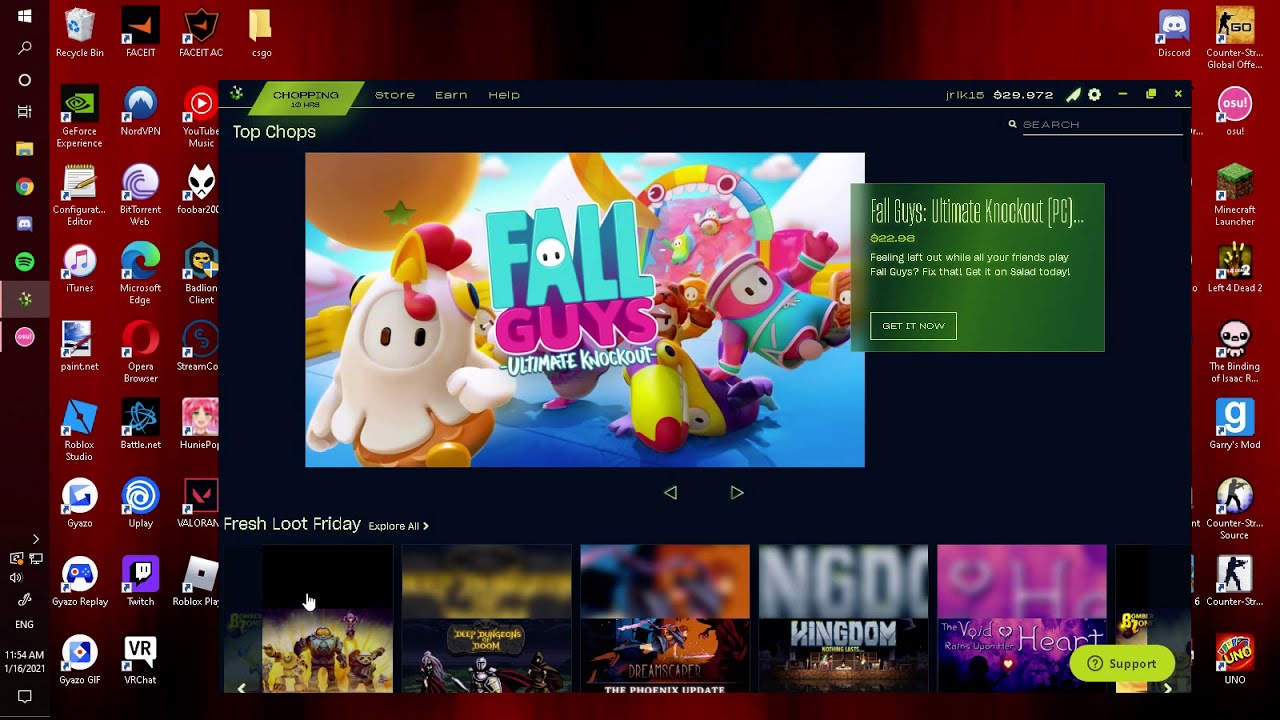Click the GET IT NOW button
Viewport: 1280px width, 720px height.
click(913, 326)
